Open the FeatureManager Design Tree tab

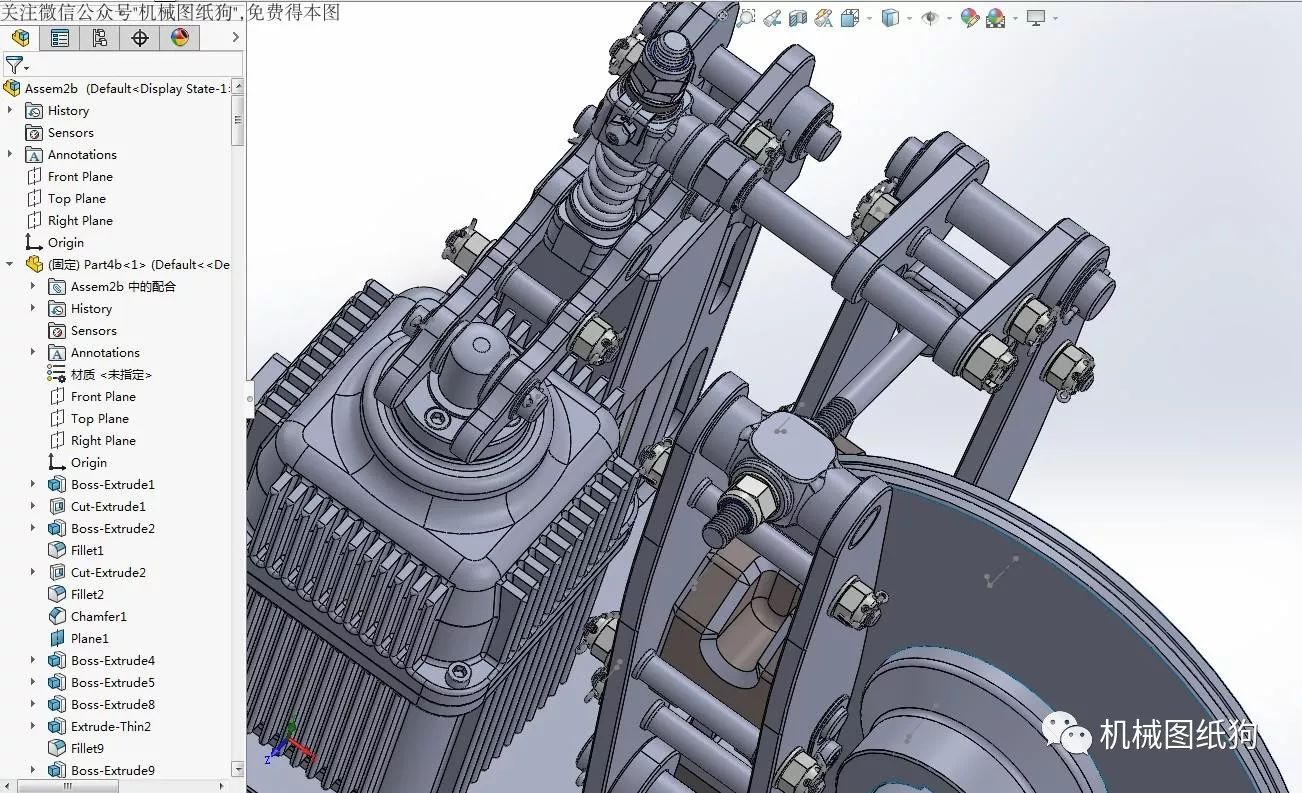[20, 38]
